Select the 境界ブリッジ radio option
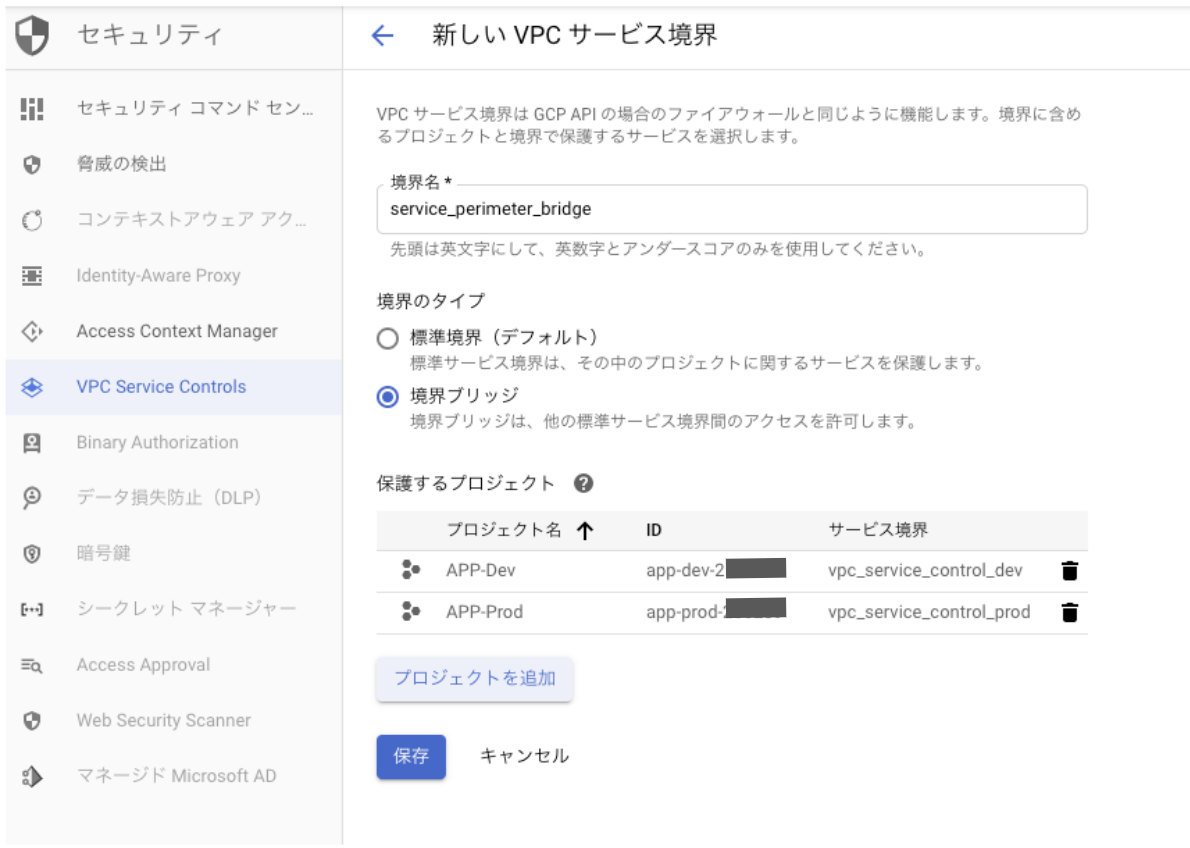The image size is (1190, 848). (x=388, y=397)
